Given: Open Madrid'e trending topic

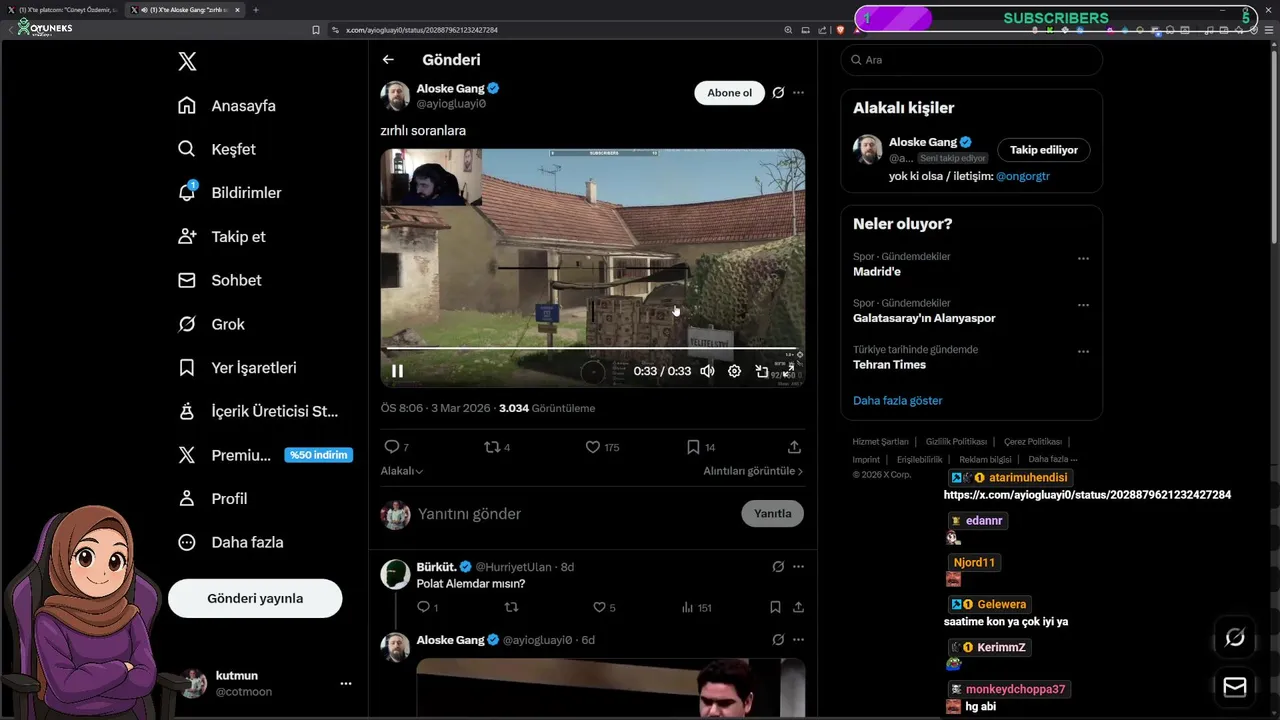Looking at the screenshot, I should tap(877, 272).
